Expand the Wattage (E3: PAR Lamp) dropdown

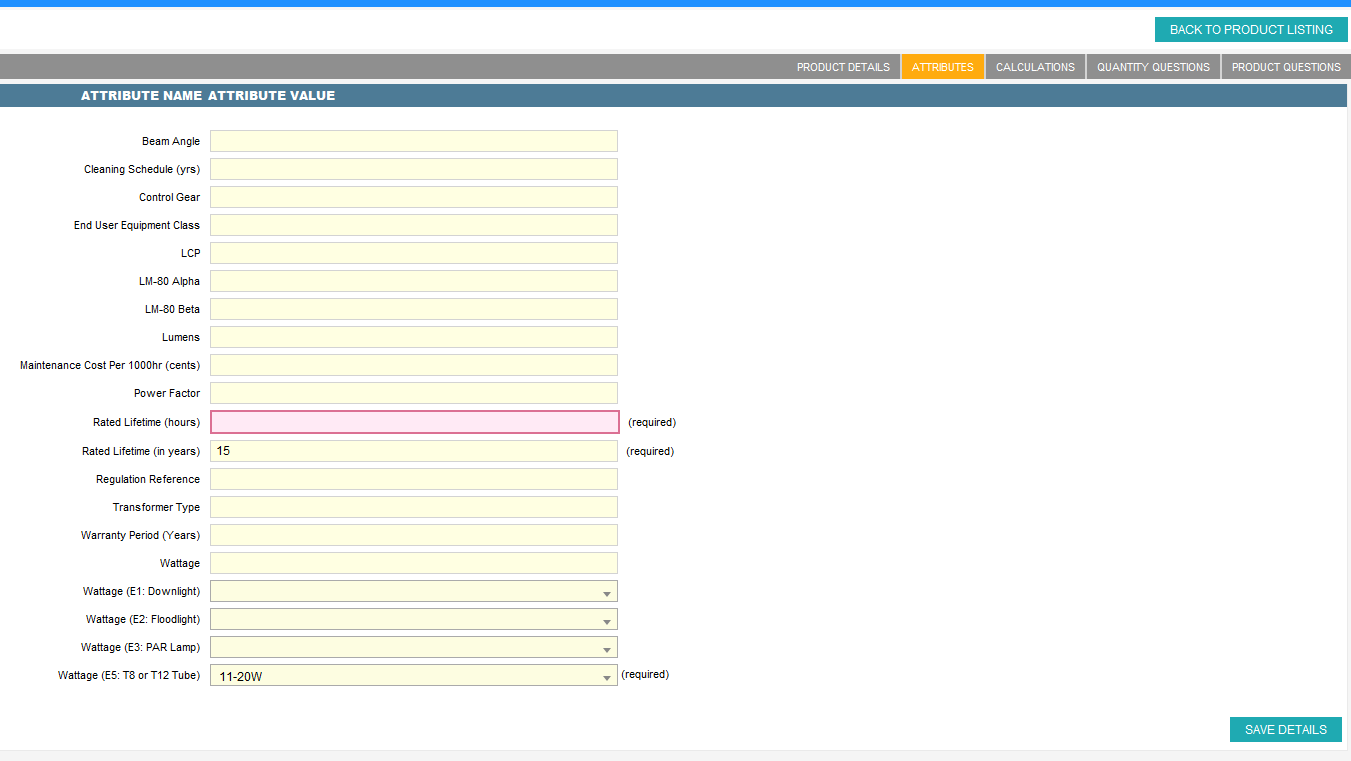click(x=413, y=648)
